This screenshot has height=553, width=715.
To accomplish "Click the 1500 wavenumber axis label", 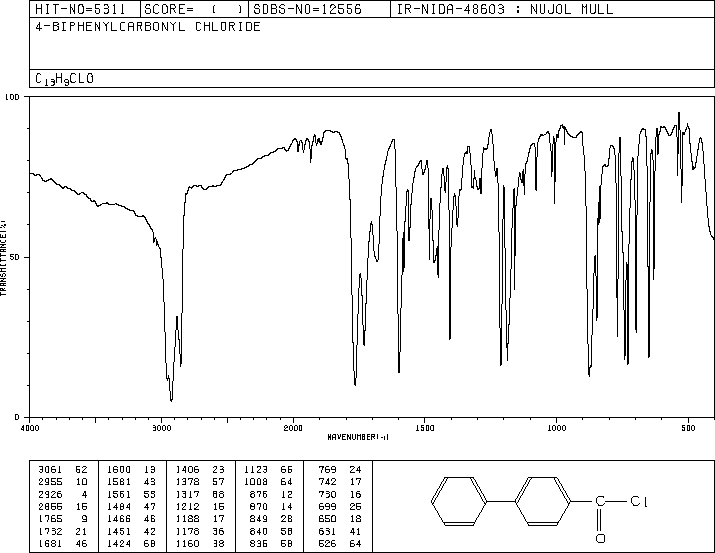I will pyautogui.click(x=425, y=428).
